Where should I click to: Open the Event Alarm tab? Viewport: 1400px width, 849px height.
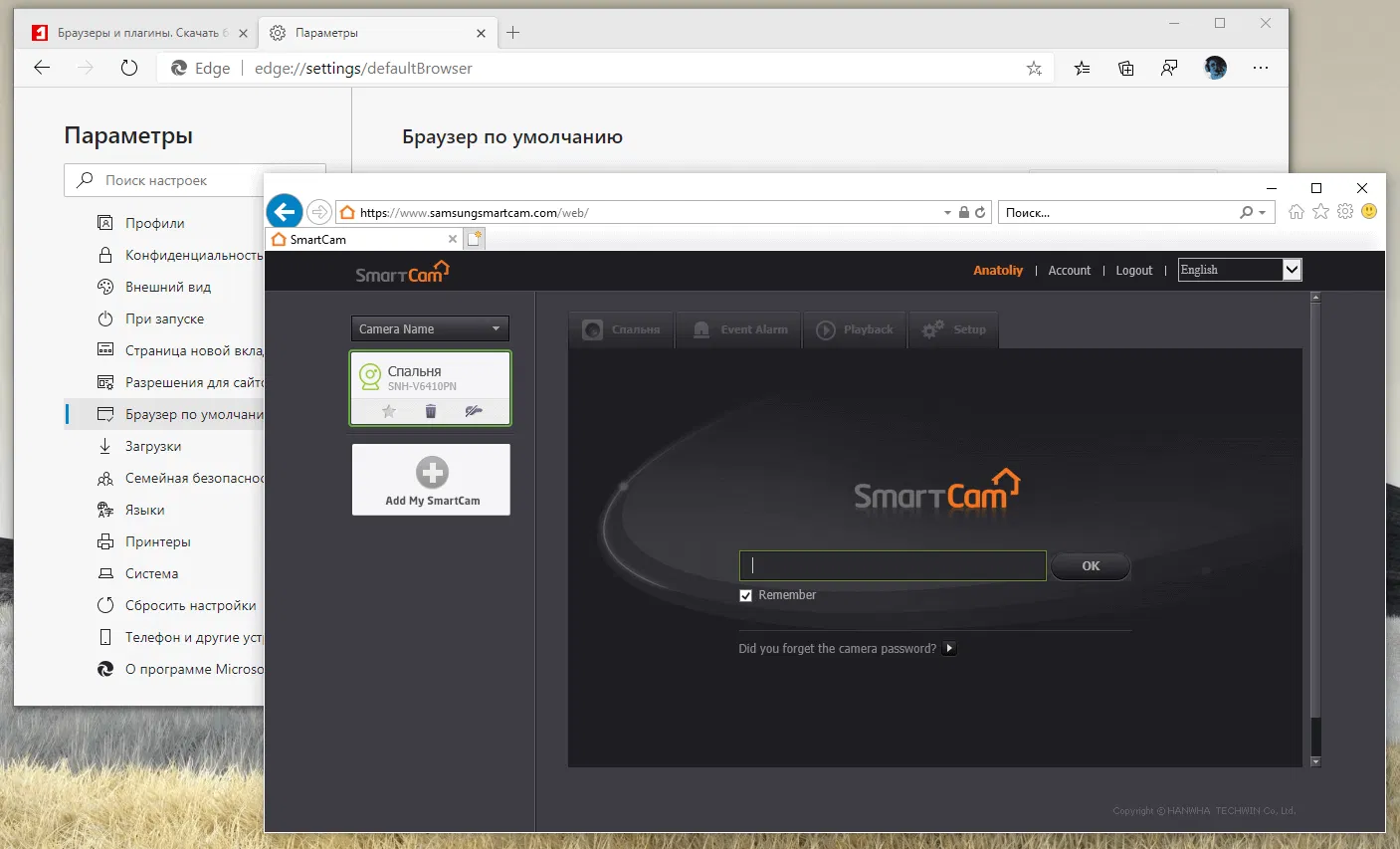740,329
